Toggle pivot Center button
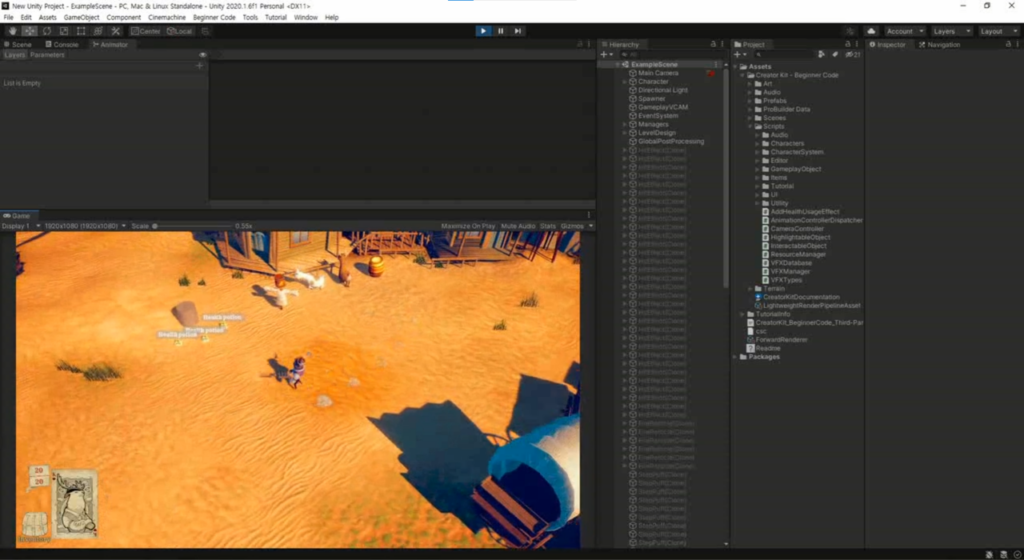Screen dimensions: 1024x560 [x=146, y=31]
